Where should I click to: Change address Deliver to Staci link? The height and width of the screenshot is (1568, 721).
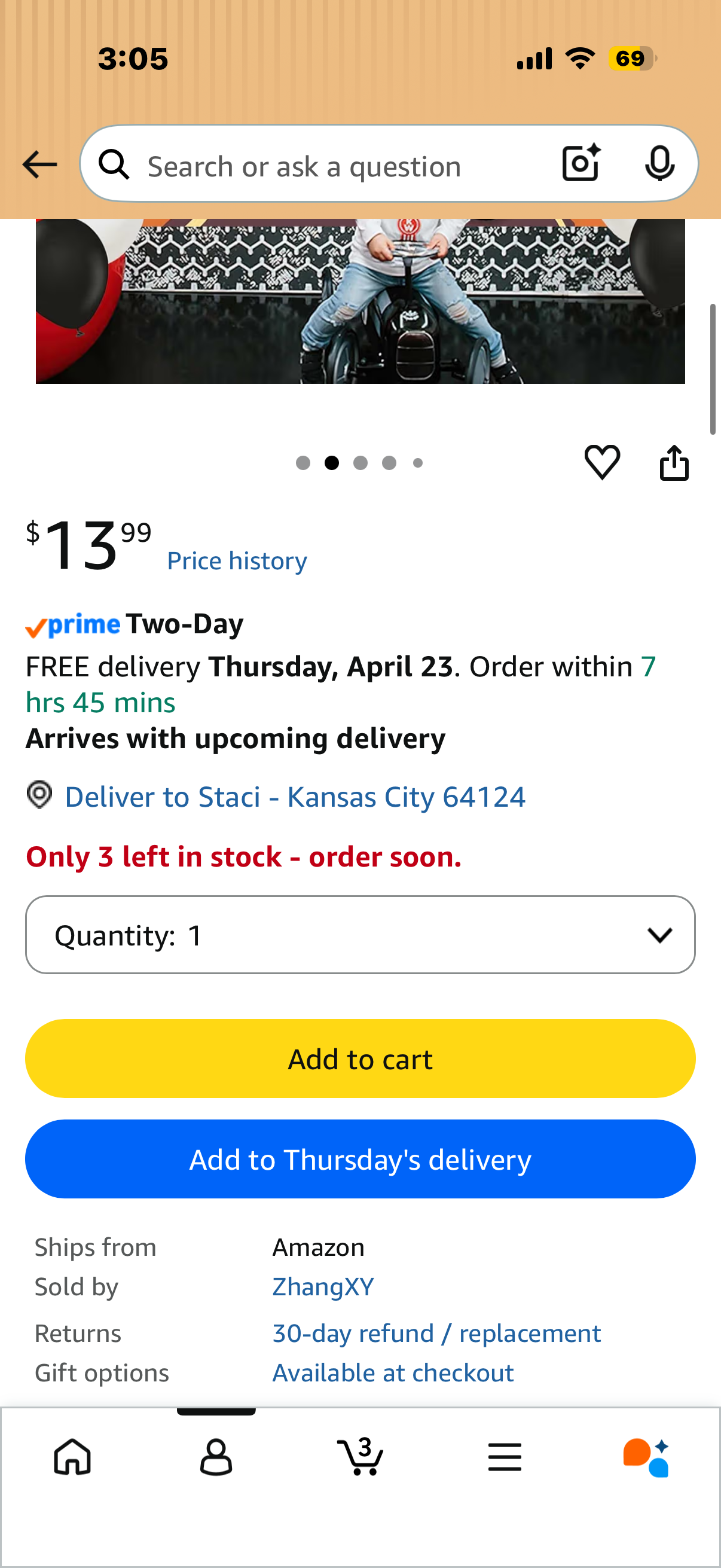pyautogui.click(x=295, y=797)
